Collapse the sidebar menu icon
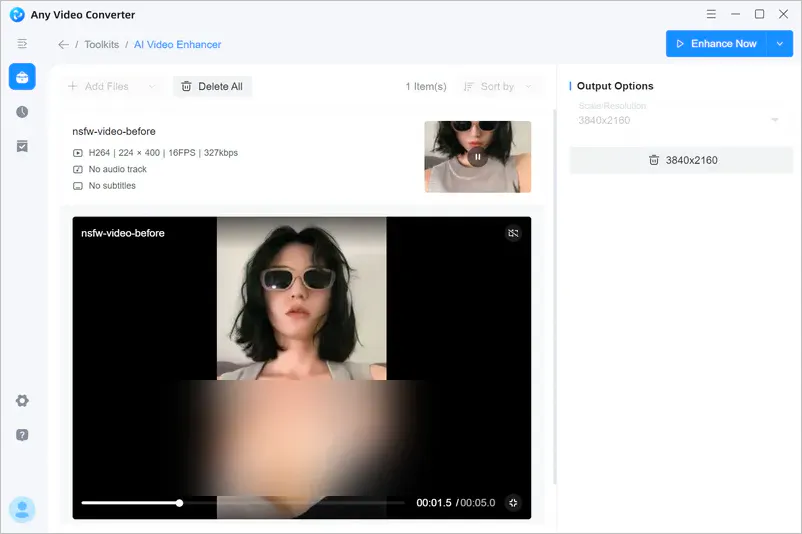The width and height of the screenshot is (802, 534). tap(22, 44)
